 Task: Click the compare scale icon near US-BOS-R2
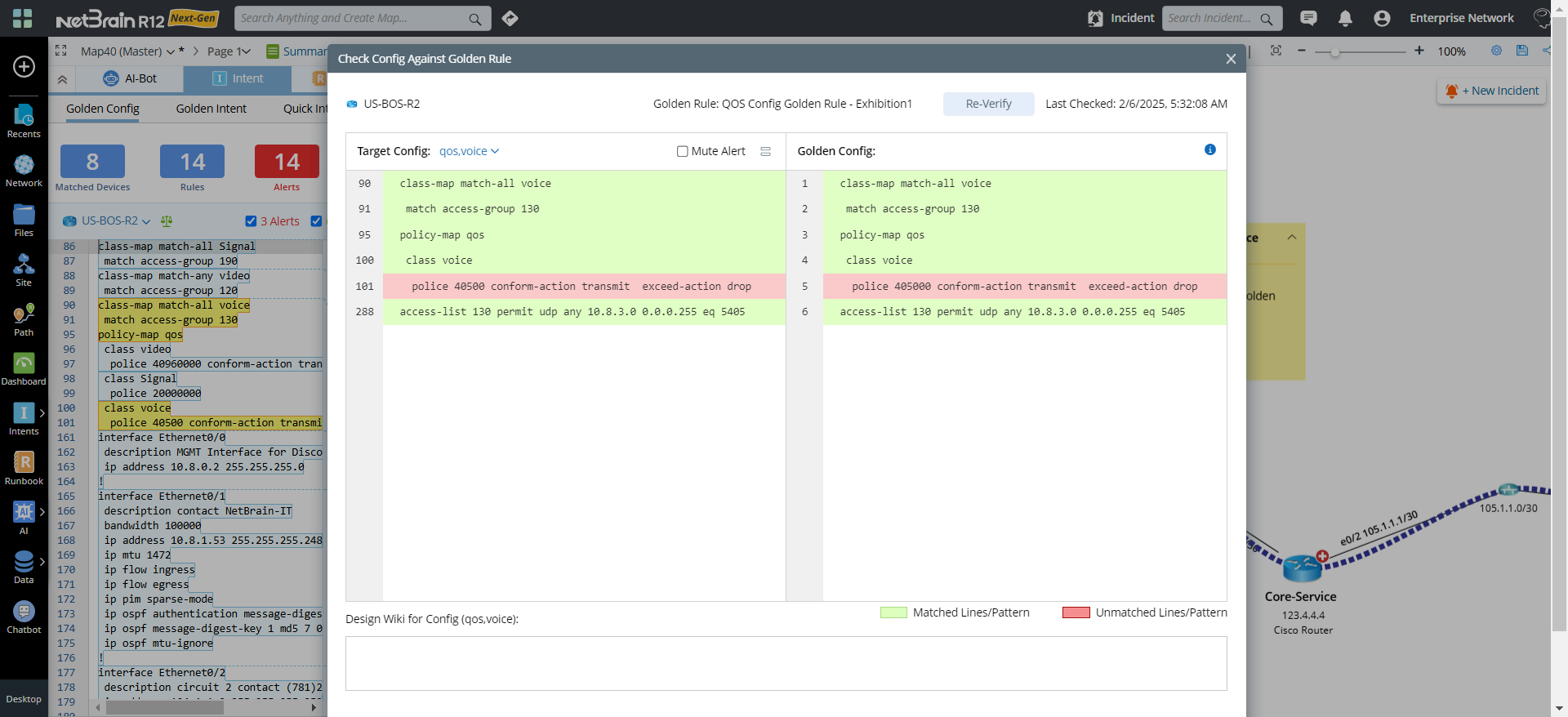pos(167,221)
